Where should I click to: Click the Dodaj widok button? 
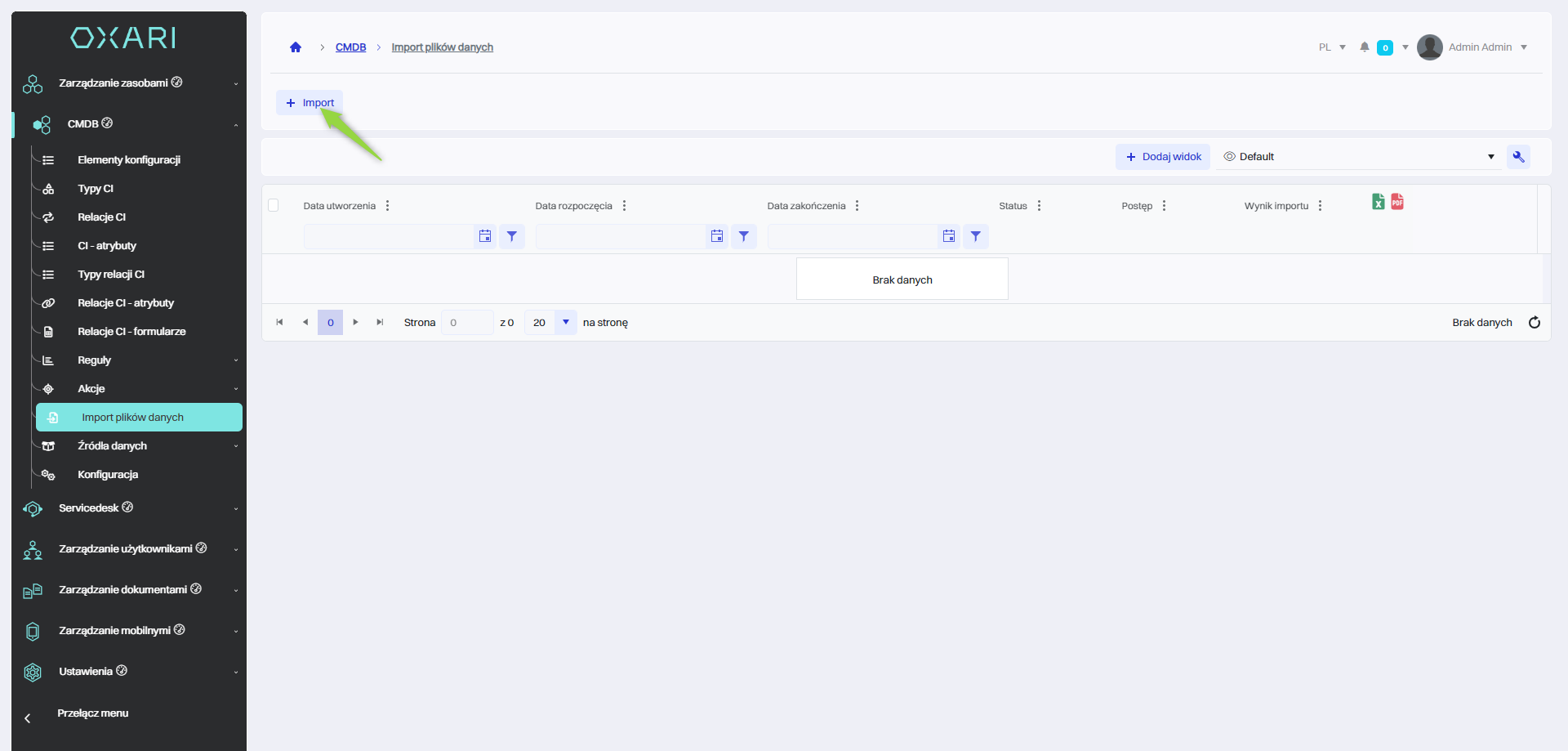point(1163,157)
